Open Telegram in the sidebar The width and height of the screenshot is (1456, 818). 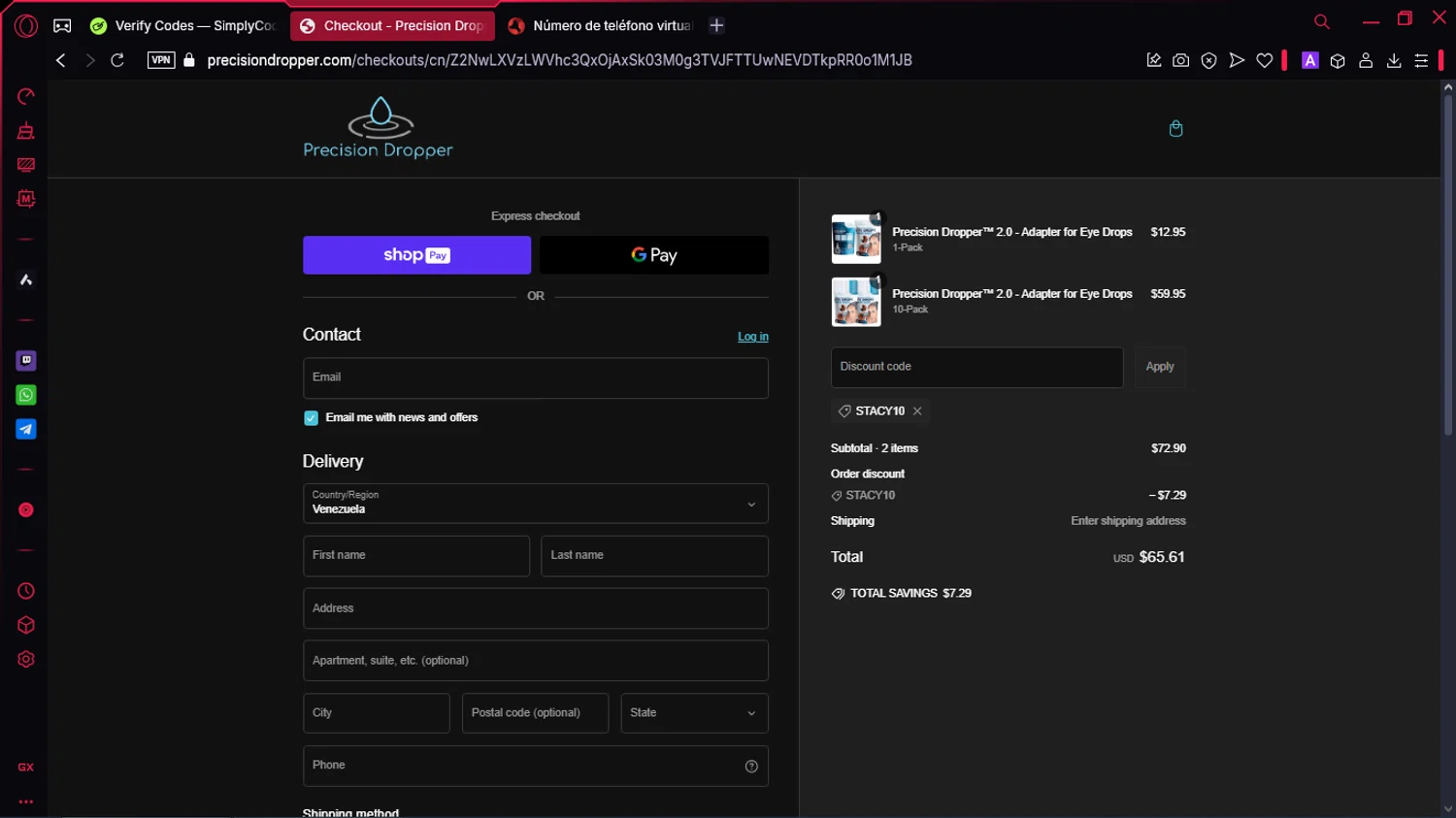(26, 429)
